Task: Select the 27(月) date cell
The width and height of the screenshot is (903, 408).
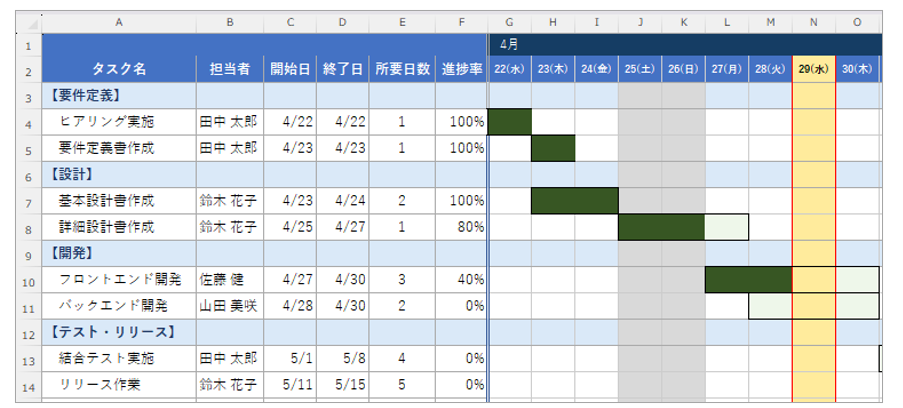Action: pyautogui.click(x=727, y=69)
